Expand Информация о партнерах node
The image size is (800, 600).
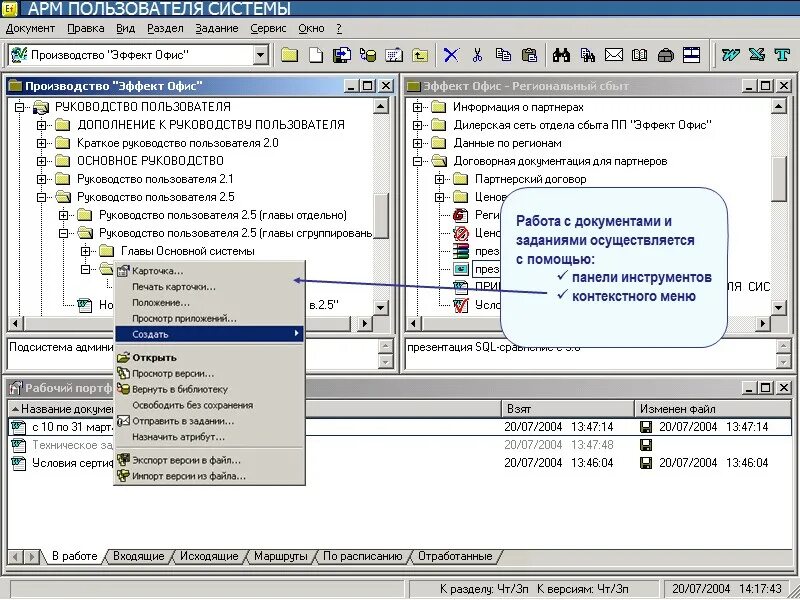[417, 107]
